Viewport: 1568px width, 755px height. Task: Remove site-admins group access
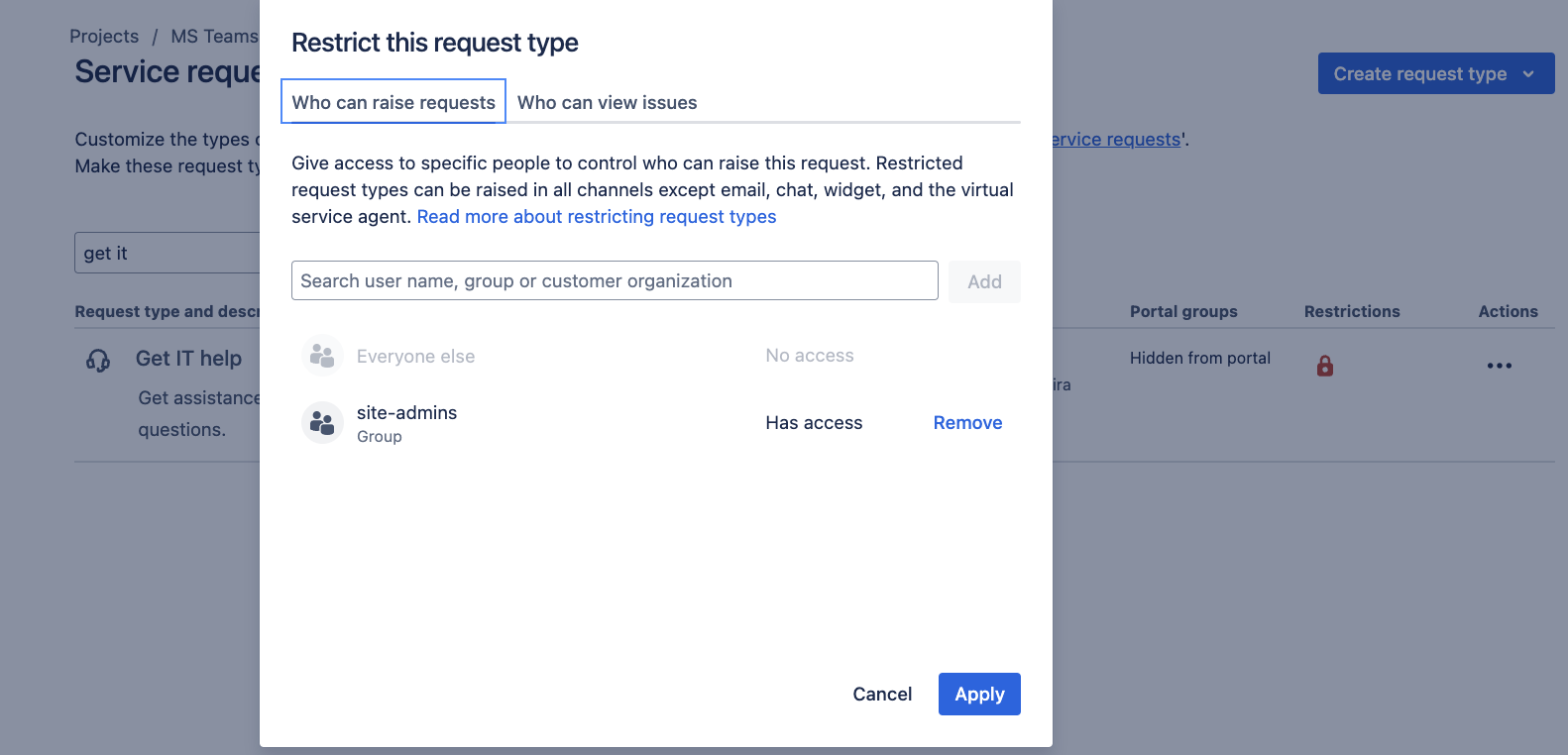tap(967, 423)
